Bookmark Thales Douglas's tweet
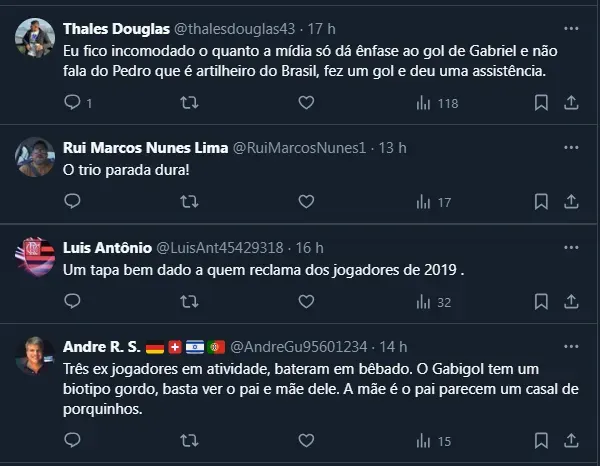The image size is (600, 466). [541, 102]
